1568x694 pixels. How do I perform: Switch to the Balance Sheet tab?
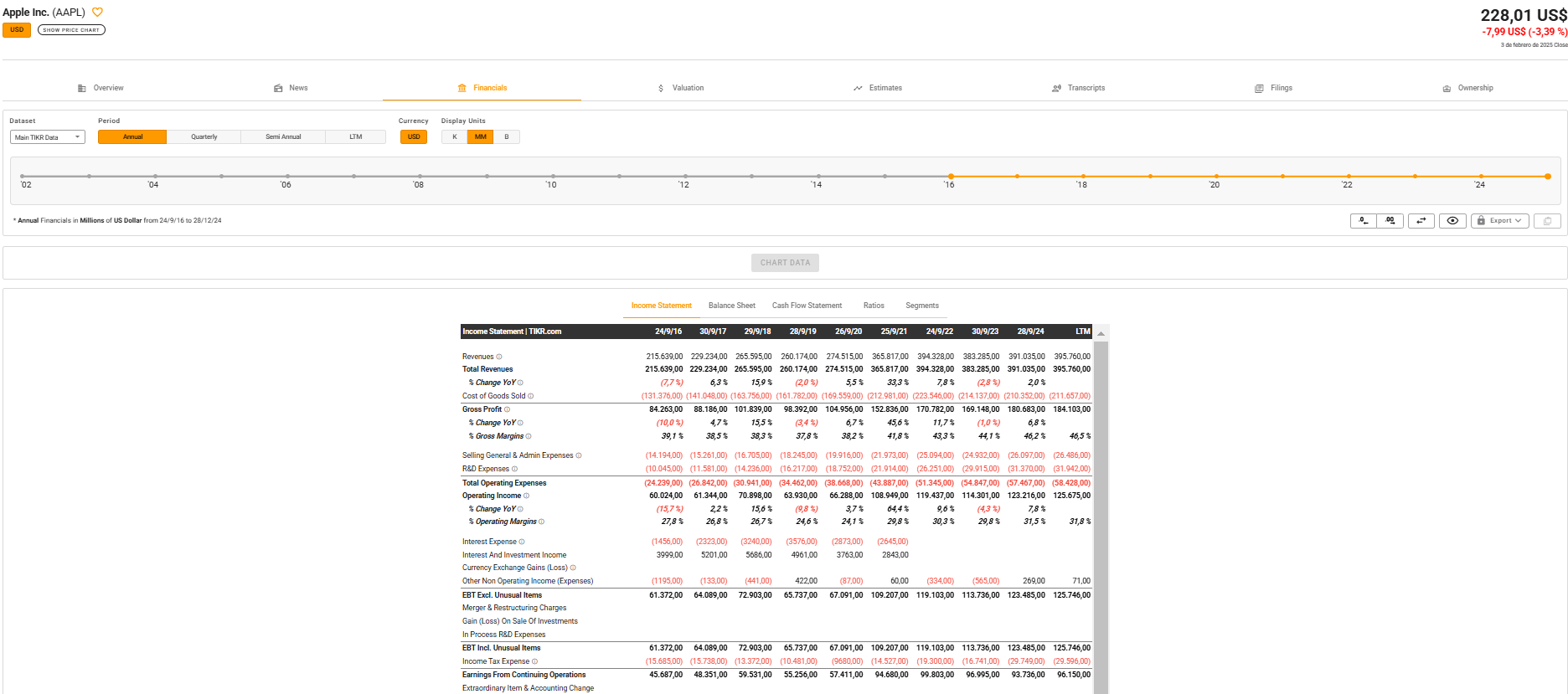pyautogui.click(x=732, y=306)
